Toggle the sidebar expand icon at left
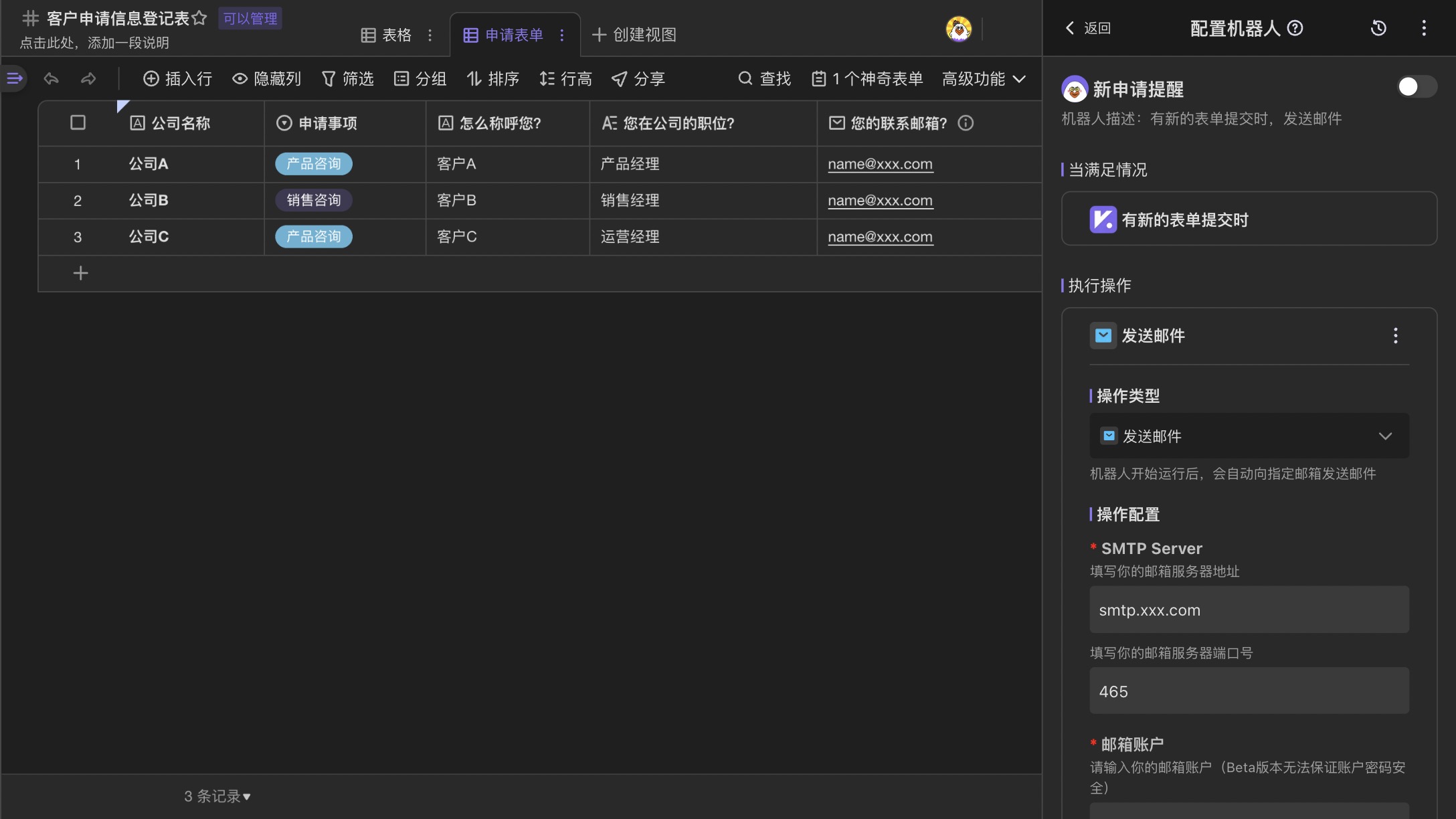The image size is (1456, 819). [14, 79]
